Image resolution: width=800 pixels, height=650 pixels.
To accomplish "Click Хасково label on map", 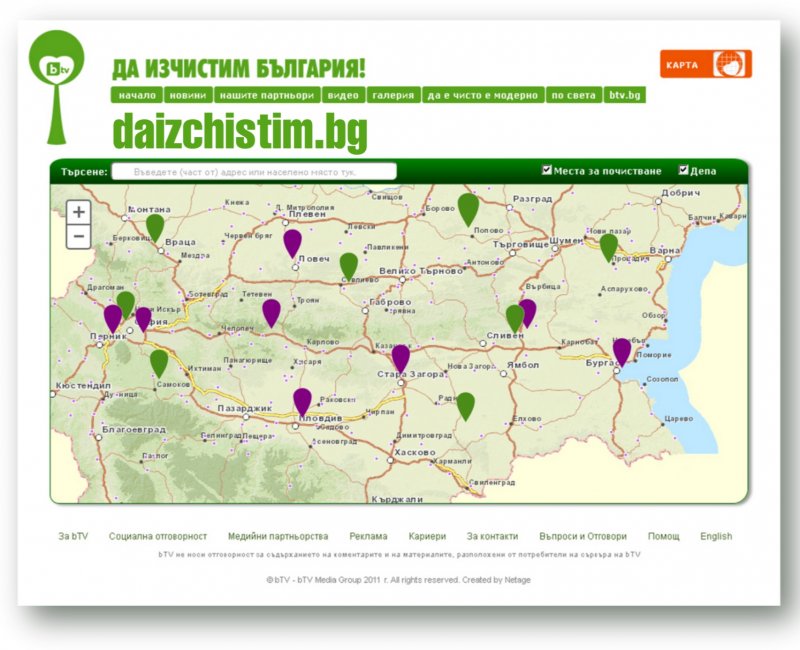I will click(415, 452).
